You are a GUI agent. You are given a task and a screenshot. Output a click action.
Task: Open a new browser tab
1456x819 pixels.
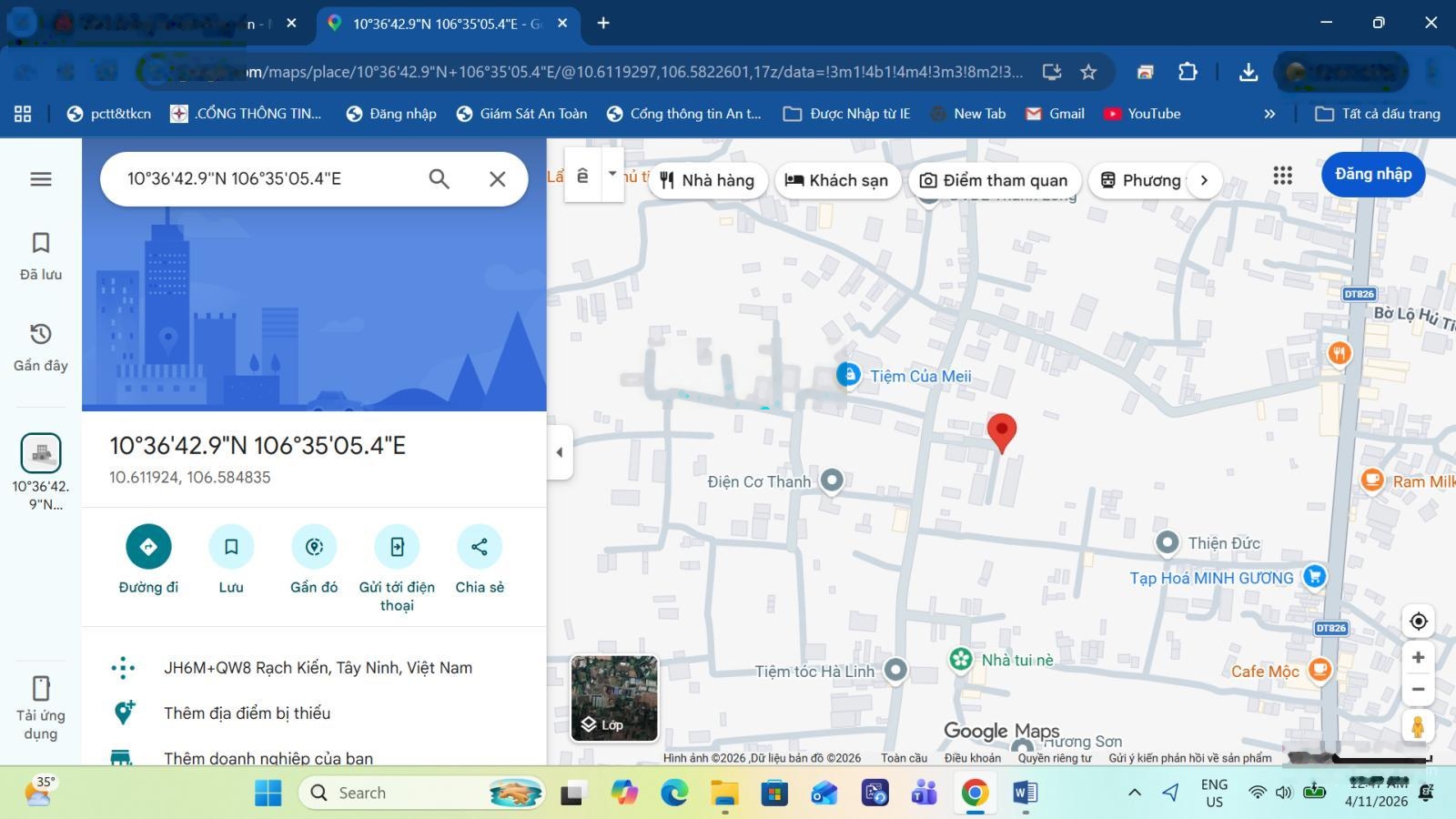(603, 24)
